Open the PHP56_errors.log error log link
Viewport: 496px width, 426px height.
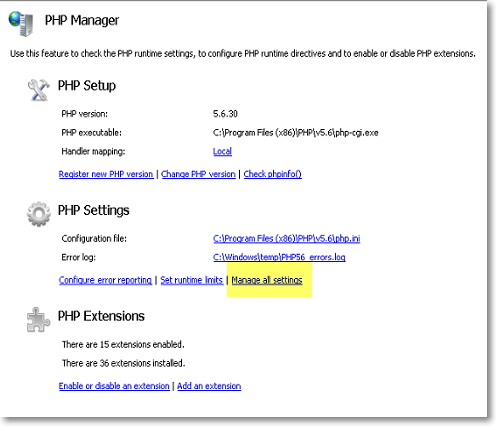coord(279,257)
